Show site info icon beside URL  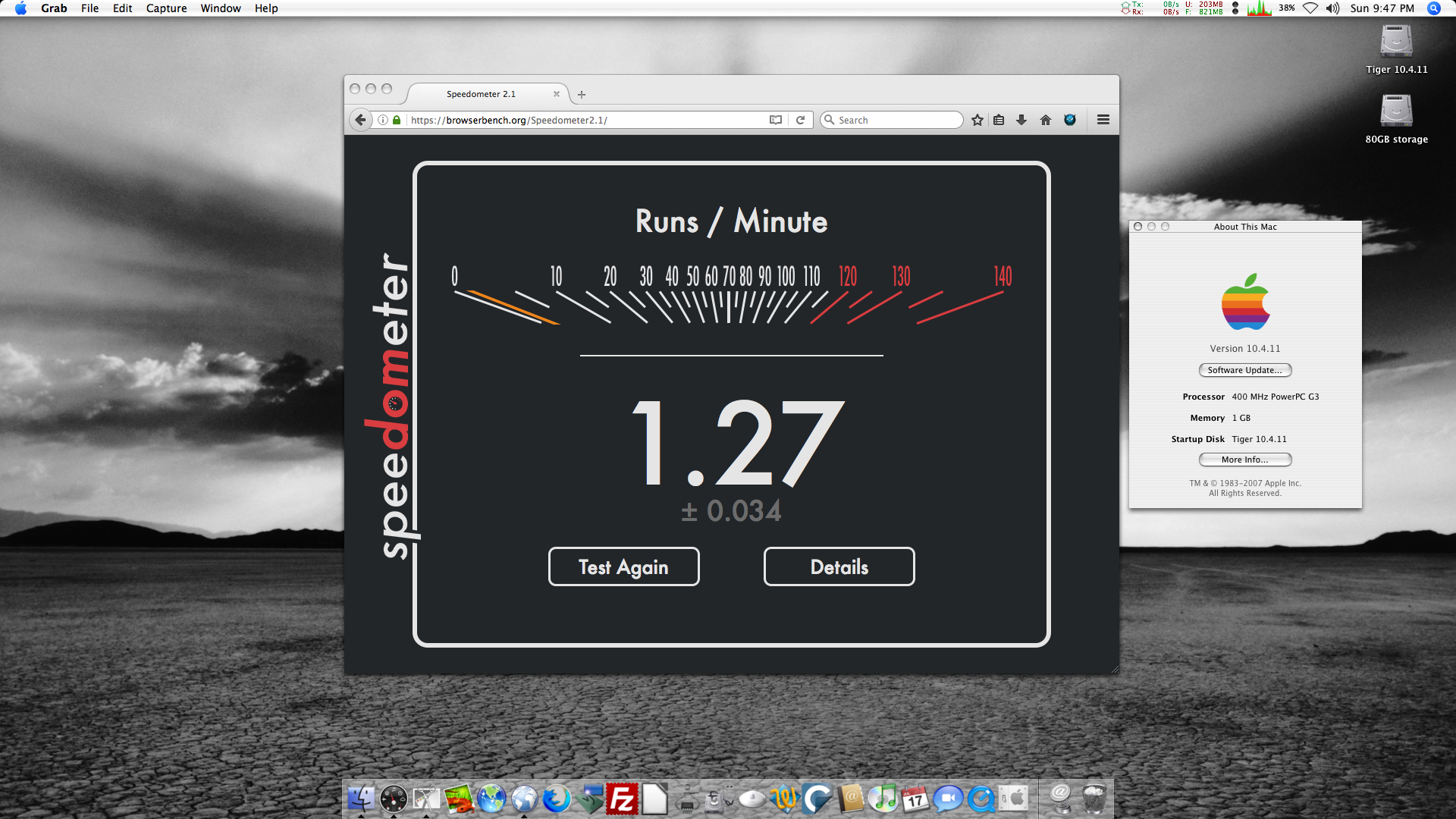383,120
